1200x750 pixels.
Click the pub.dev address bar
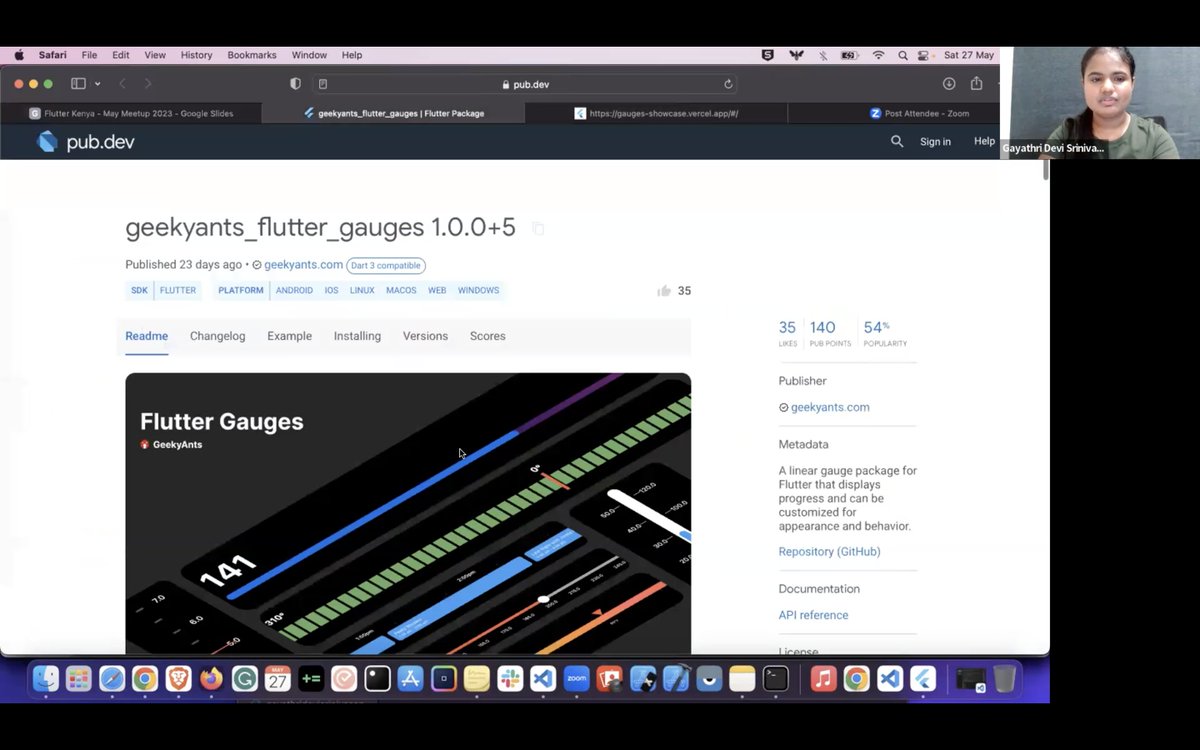(525, 84)
